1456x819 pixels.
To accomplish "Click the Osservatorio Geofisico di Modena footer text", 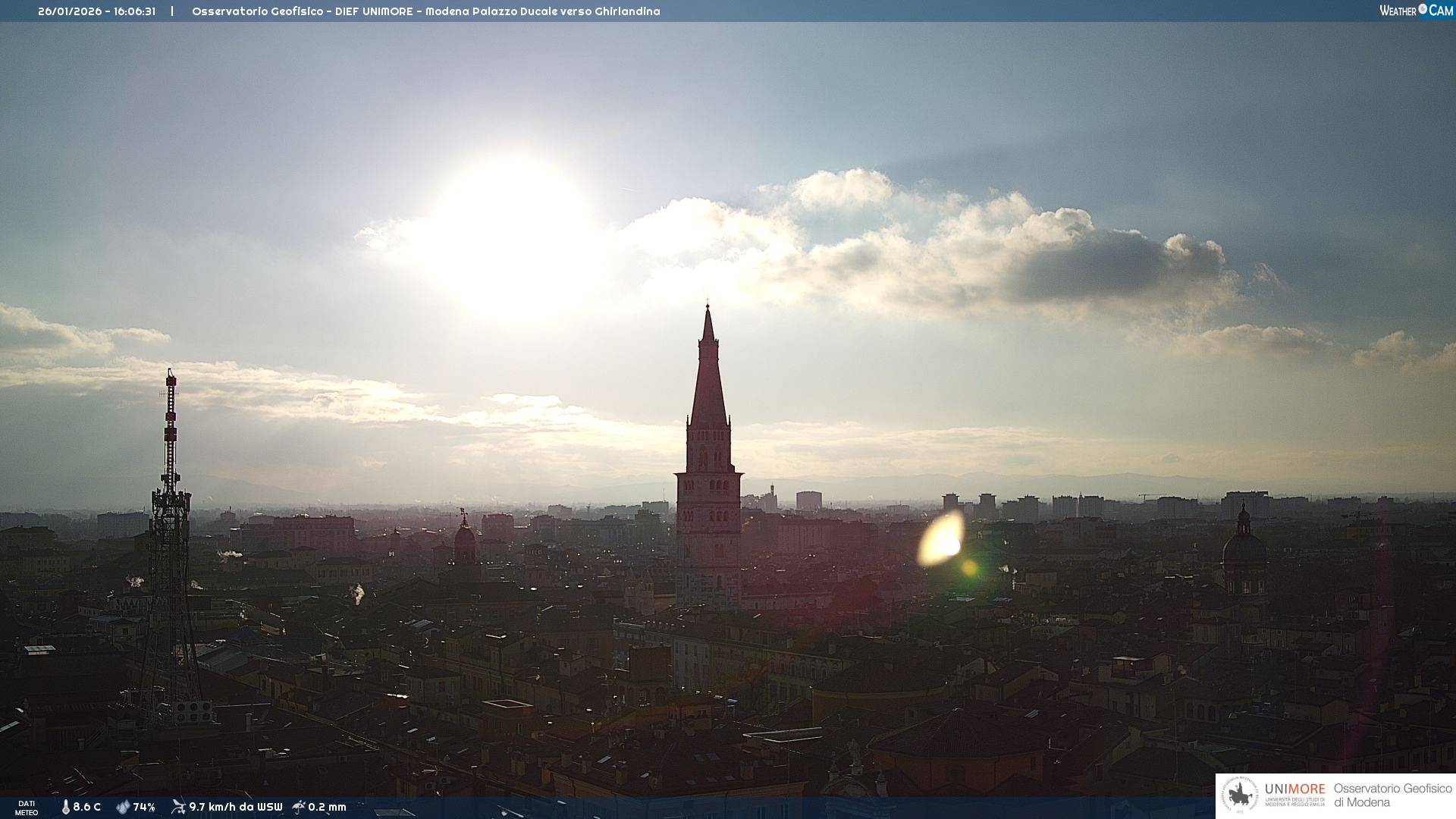I will 1392,795.
